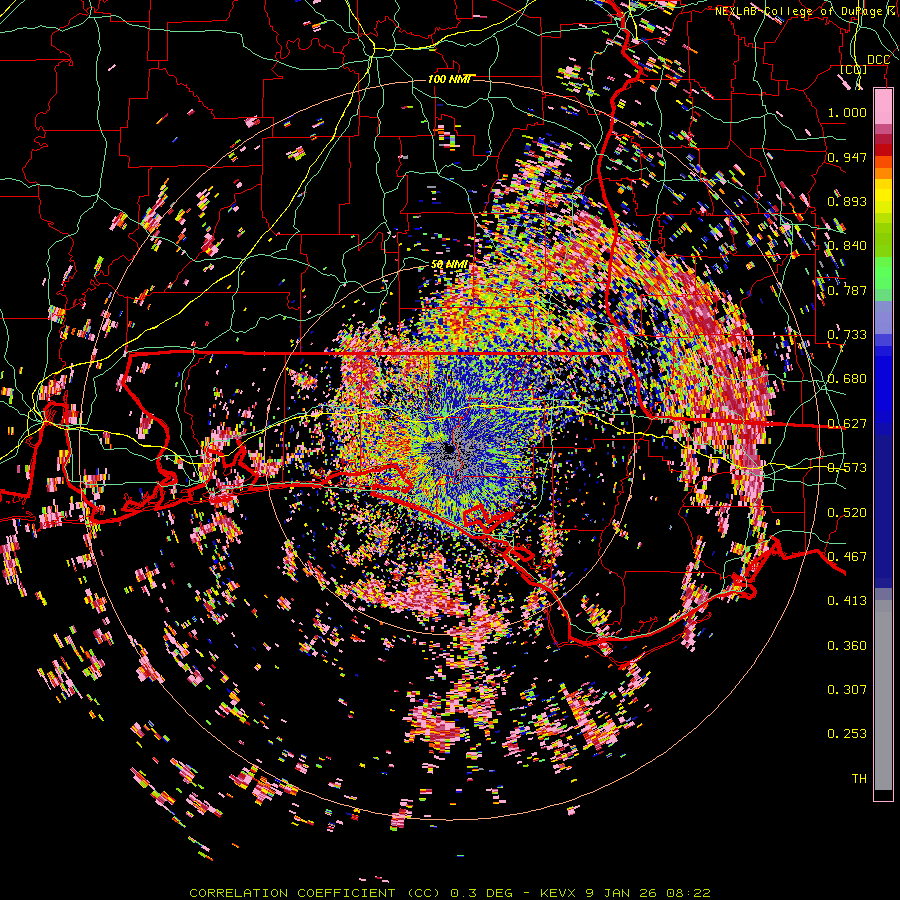Click the [CC] legend header
The image size is (900, 900).
[853, 69]
